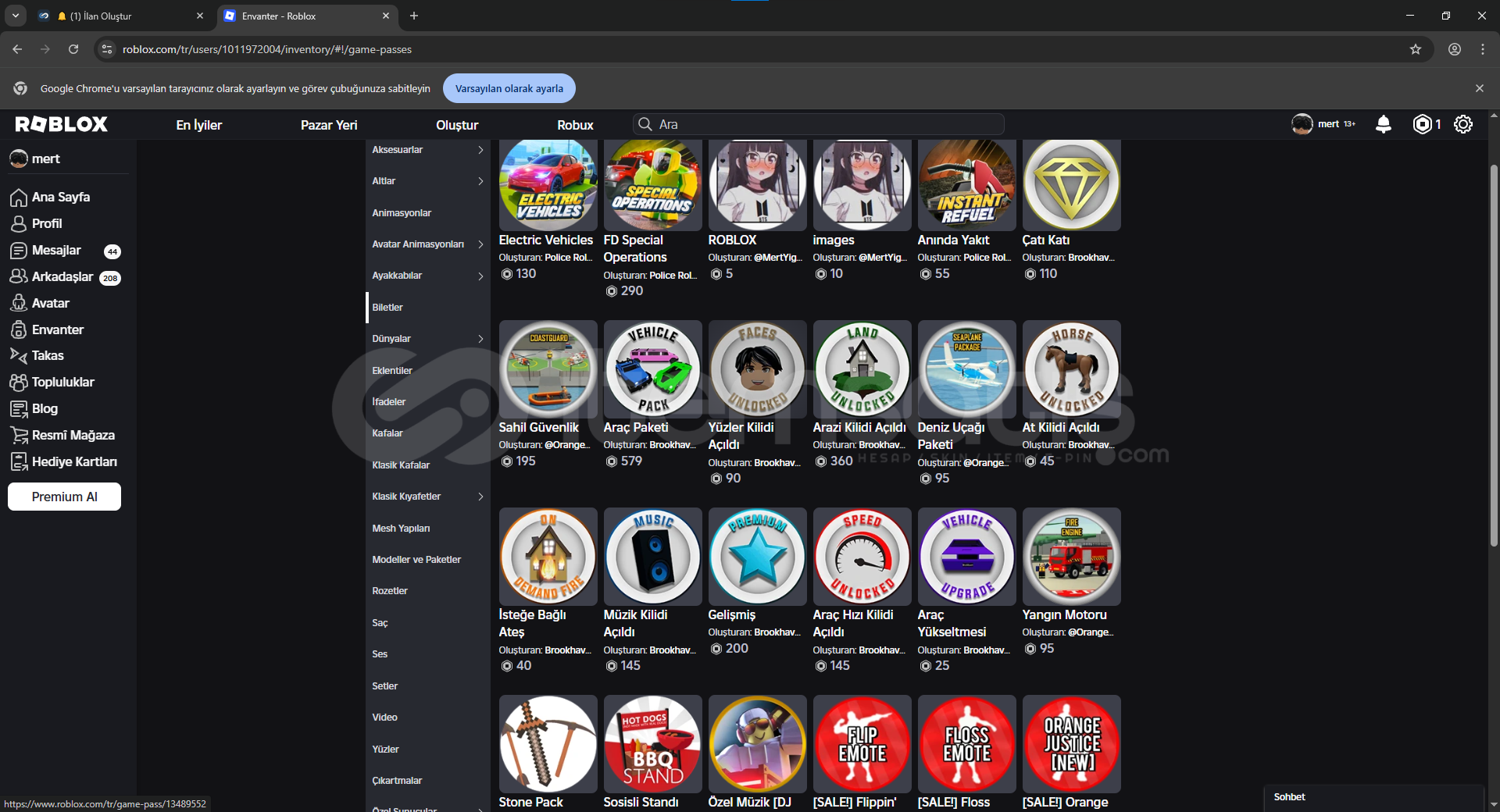The image size is (1500, 812).
Task: Open Resmi Mağaza cart icon
Action: (19, 435)
